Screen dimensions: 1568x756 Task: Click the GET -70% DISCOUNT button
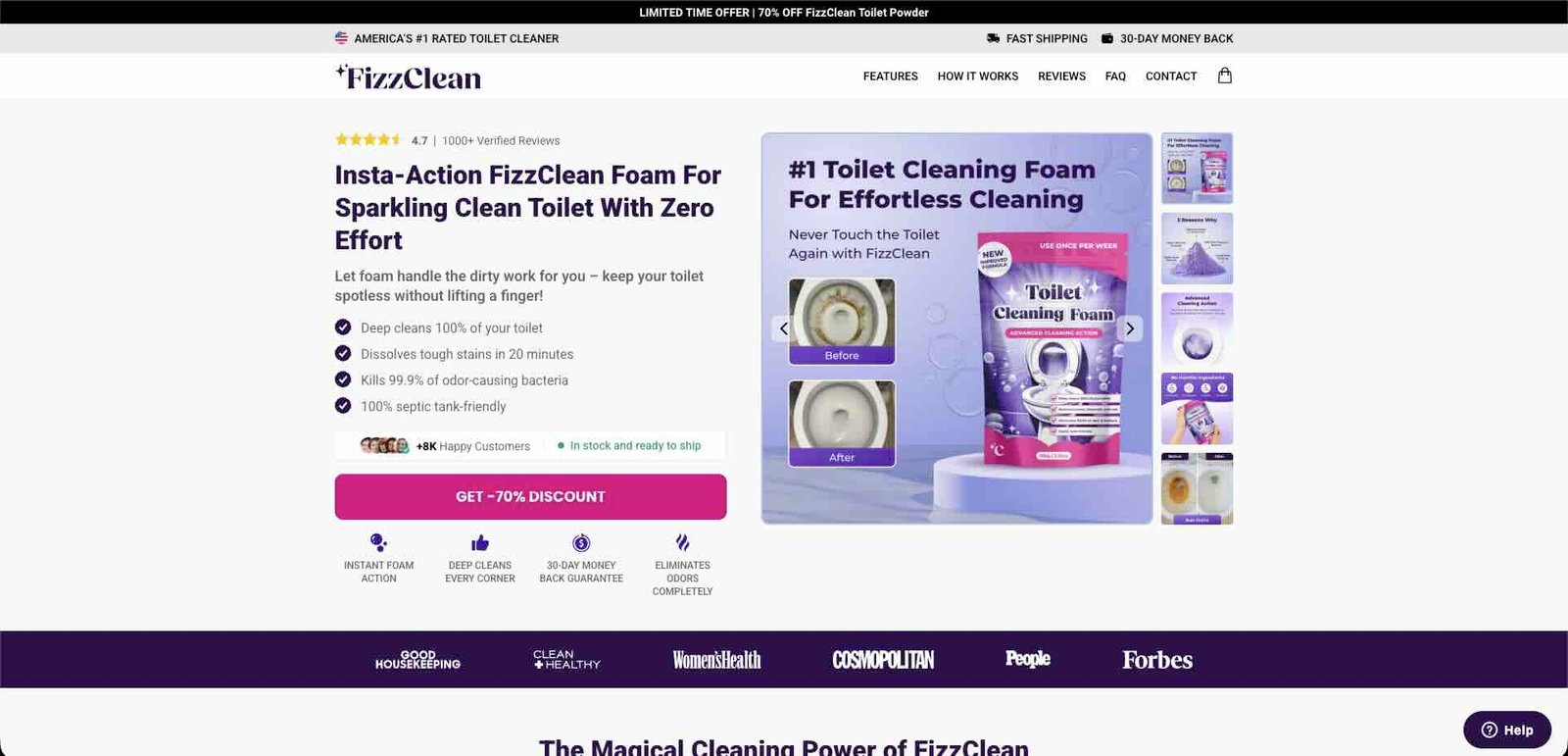point(530,496)
